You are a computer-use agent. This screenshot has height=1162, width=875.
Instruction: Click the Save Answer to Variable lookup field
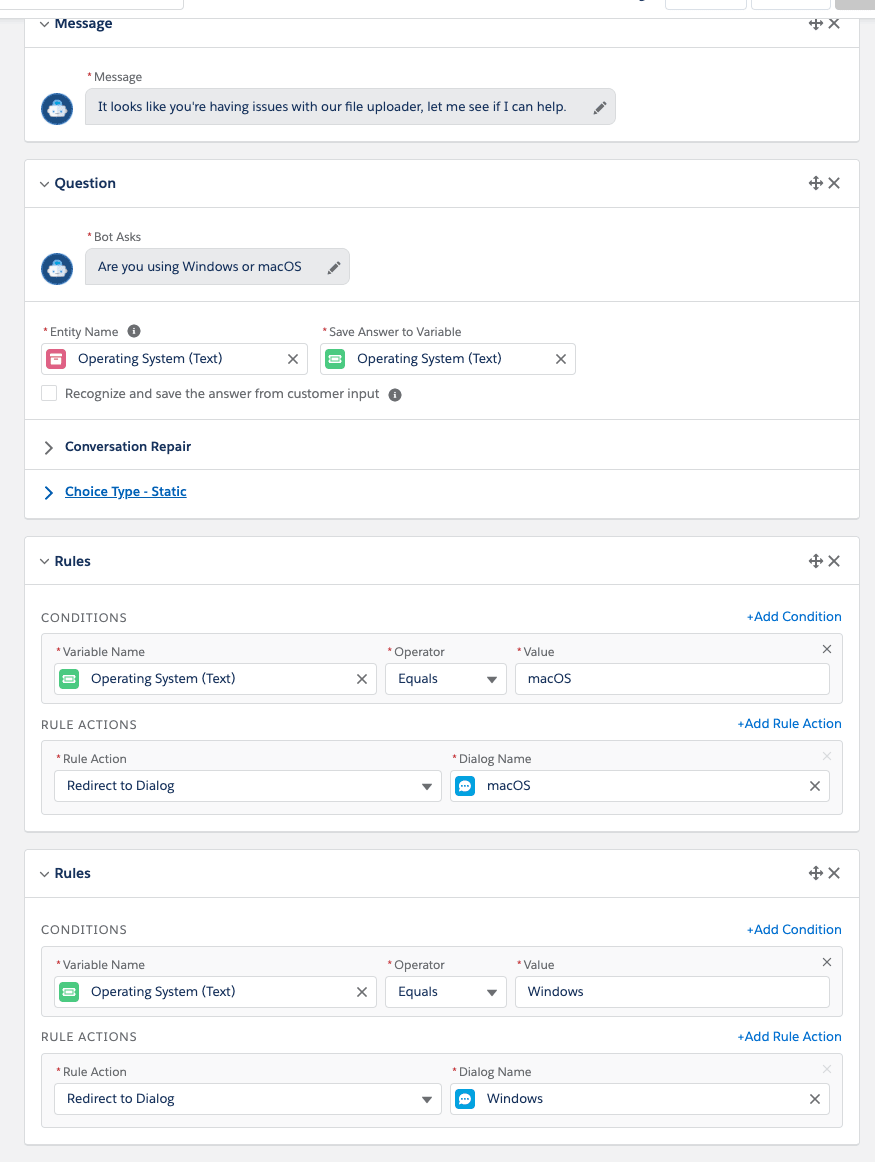[448, 359]
